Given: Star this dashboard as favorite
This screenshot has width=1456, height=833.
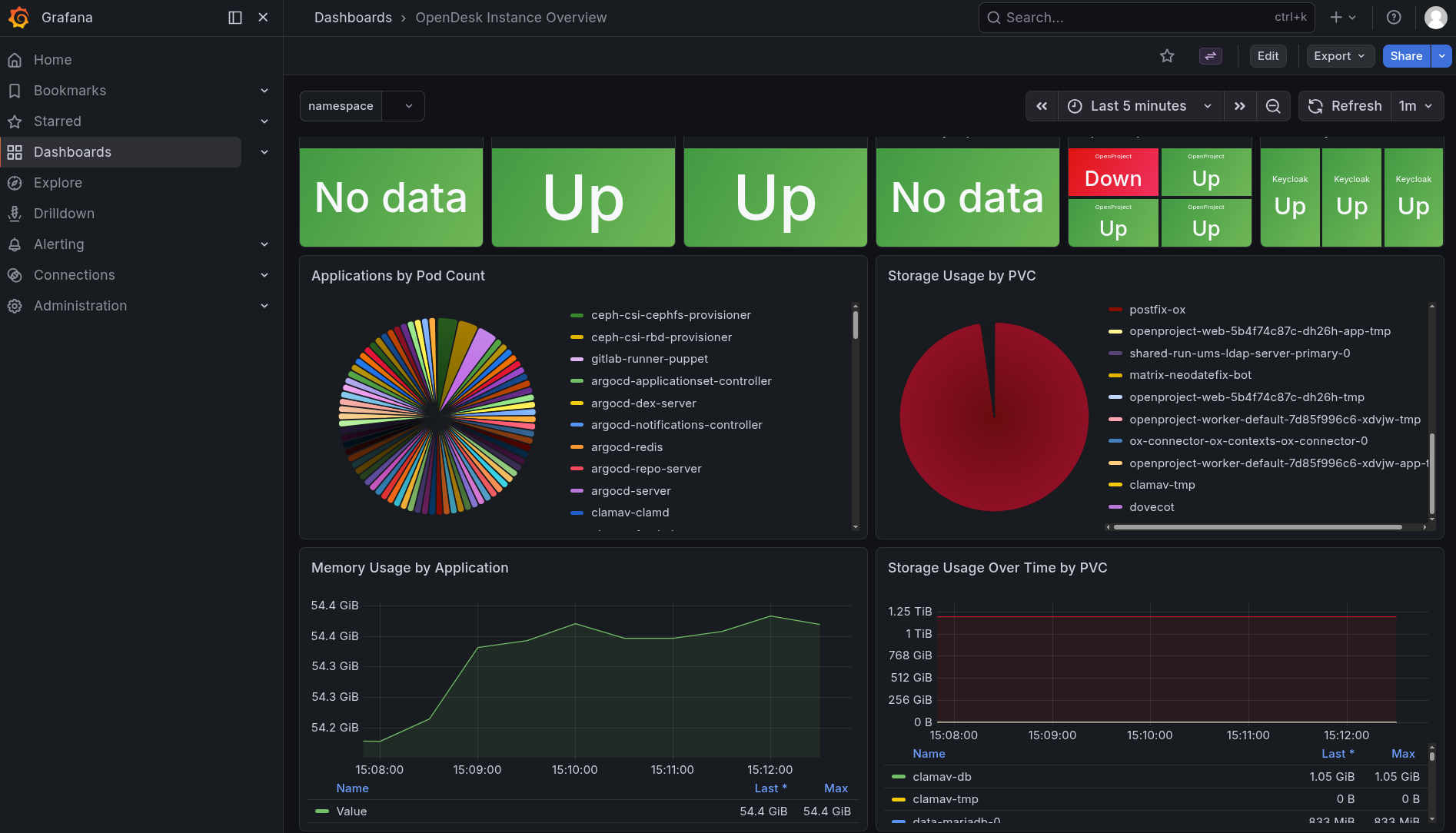Looking at the screenshot, I should tap(1167, 56).
